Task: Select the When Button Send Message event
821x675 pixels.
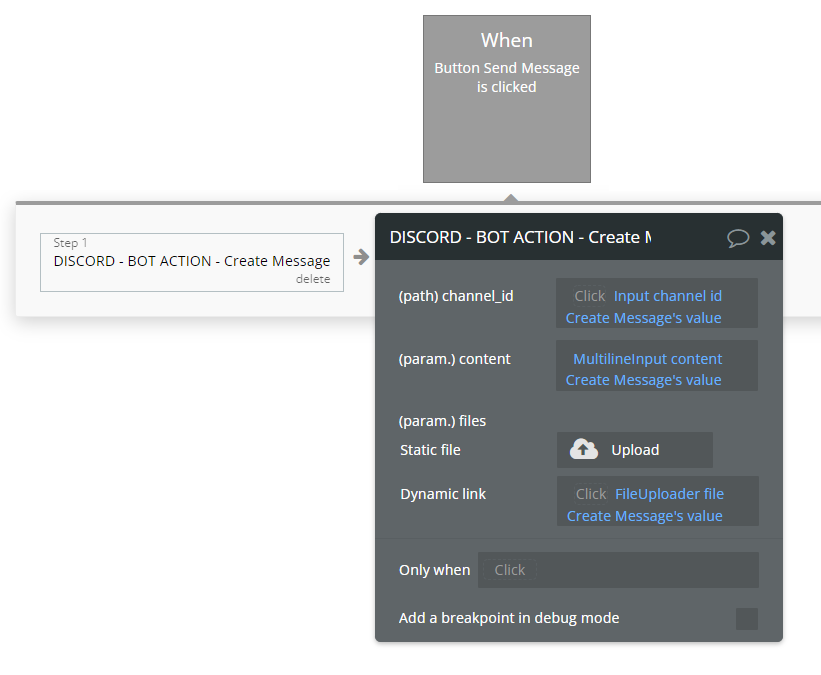Action: pos(507,99)
